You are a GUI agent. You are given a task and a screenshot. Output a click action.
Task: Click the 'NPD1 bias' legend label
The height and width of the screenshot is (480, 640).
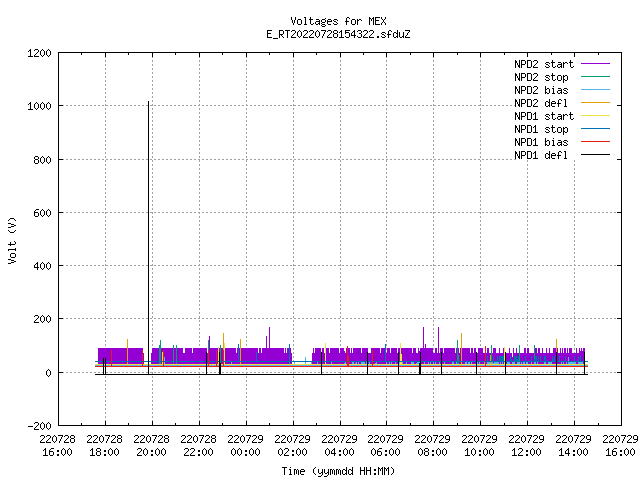click(x=541, y=142)
